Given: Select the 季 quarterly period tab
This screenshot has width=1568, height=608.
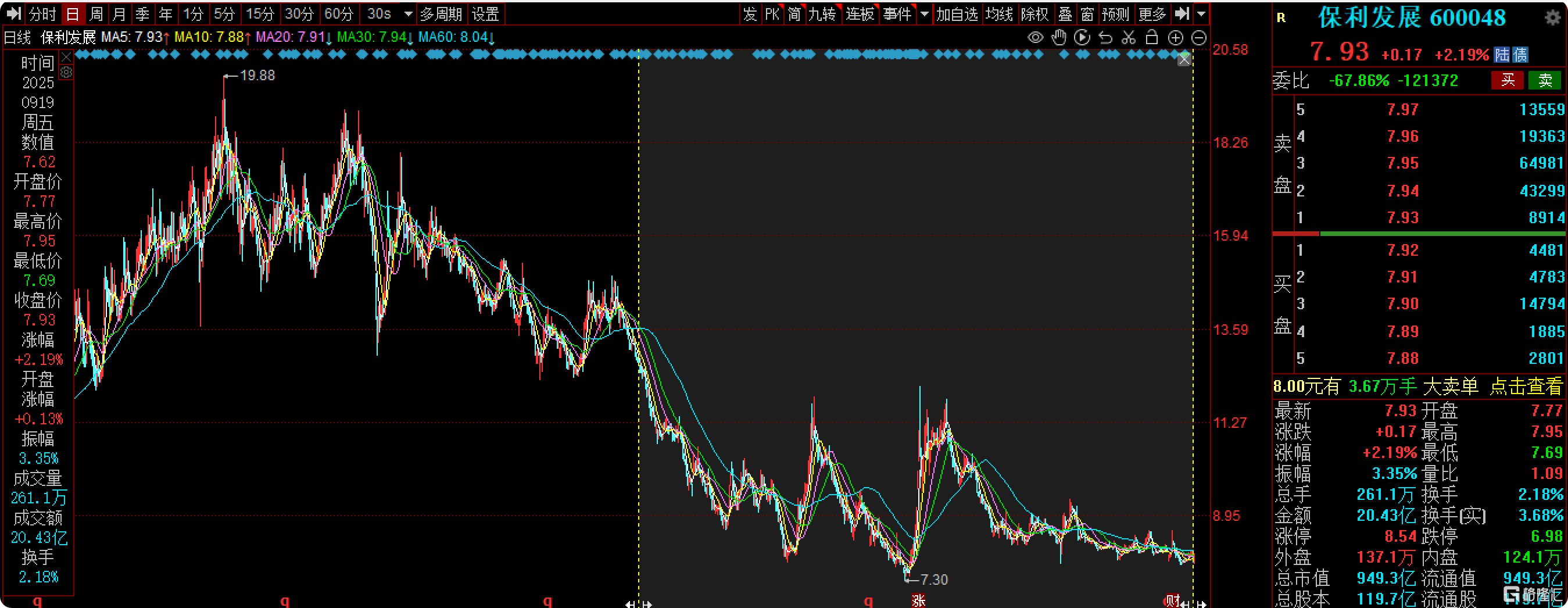Looking at the screenshot, I should (142, 14).
